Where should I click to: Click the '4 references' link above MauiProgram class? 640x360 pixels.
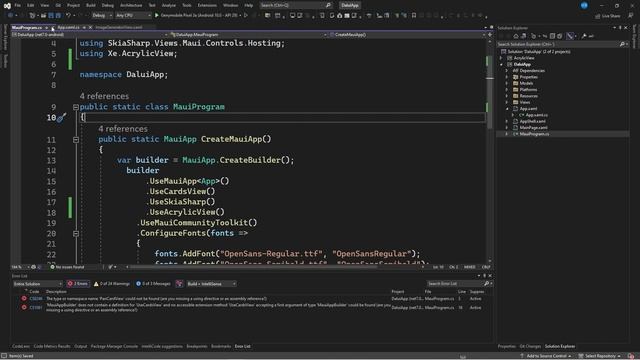click(104, 96)
